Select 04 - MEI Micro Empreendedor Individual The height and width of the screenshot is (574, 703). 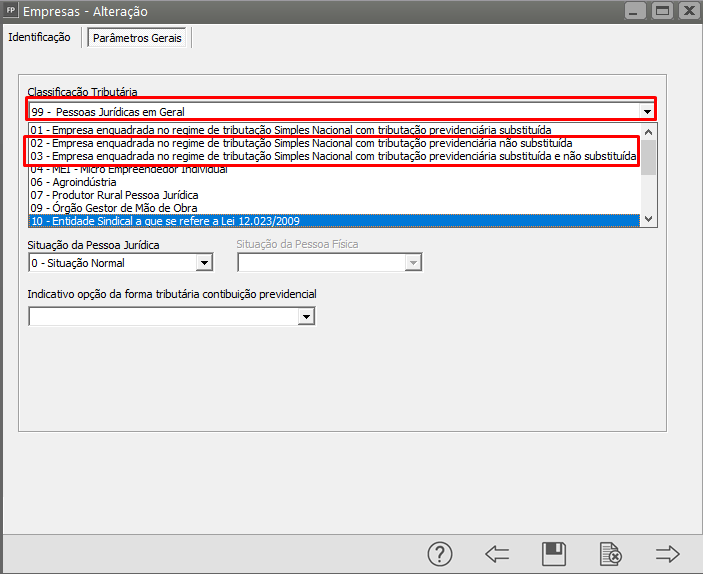click(x=334, y=169)
